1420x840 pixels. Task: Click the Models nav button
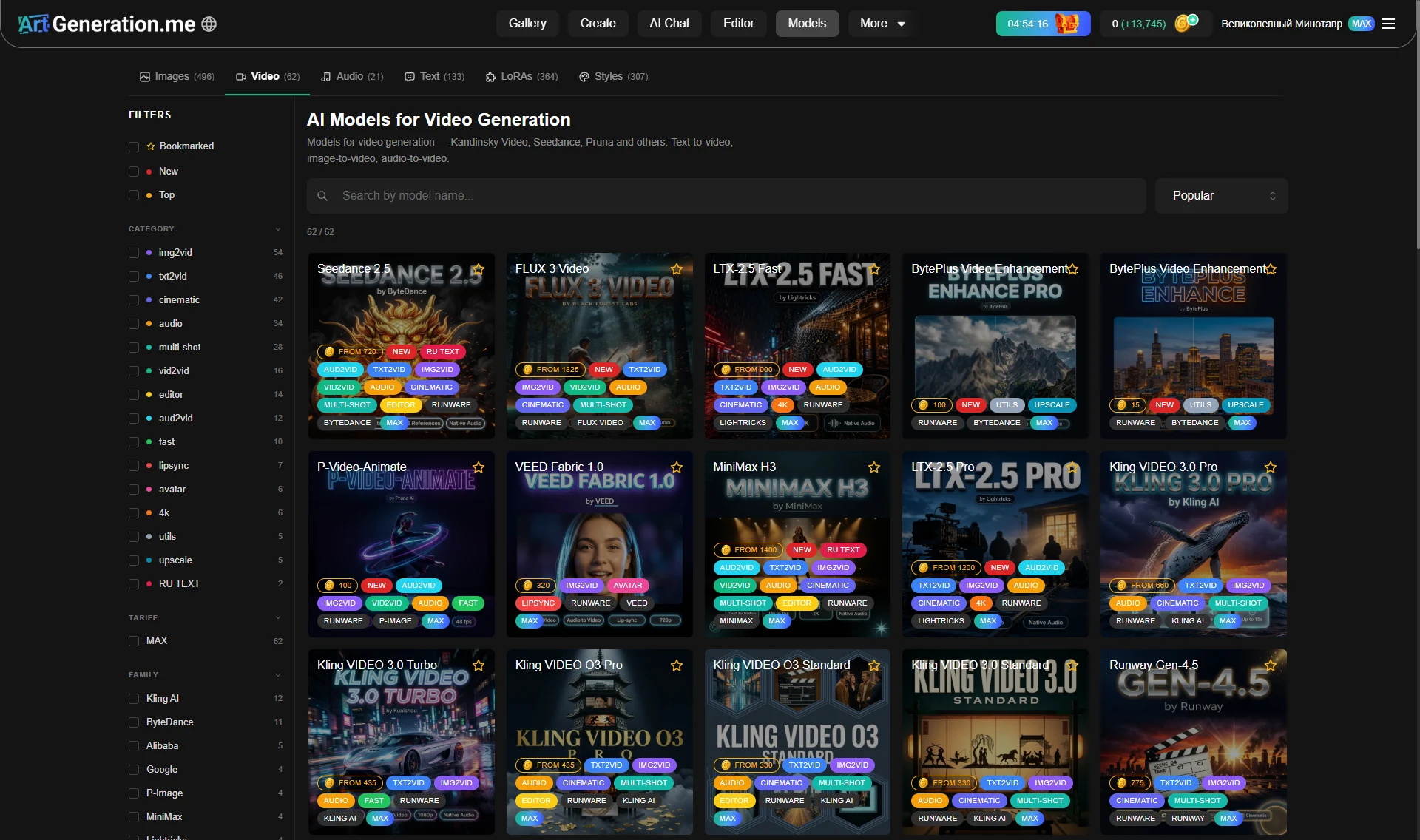[807, 24]
